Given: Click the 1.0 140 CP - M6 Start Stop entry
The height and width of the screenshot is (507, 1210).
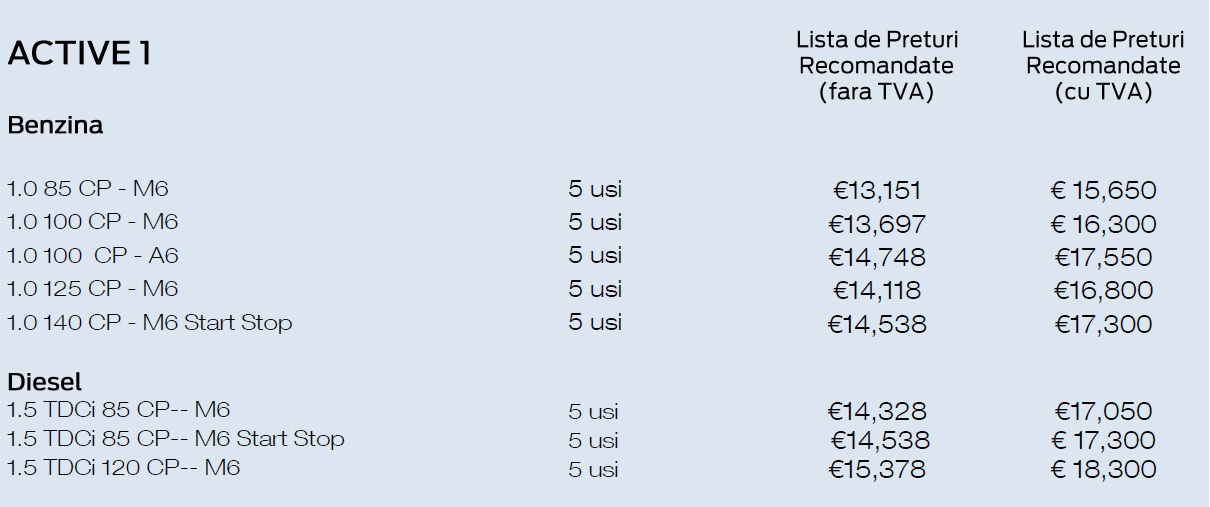Looking at the screenshot, I should coord(149,323).
